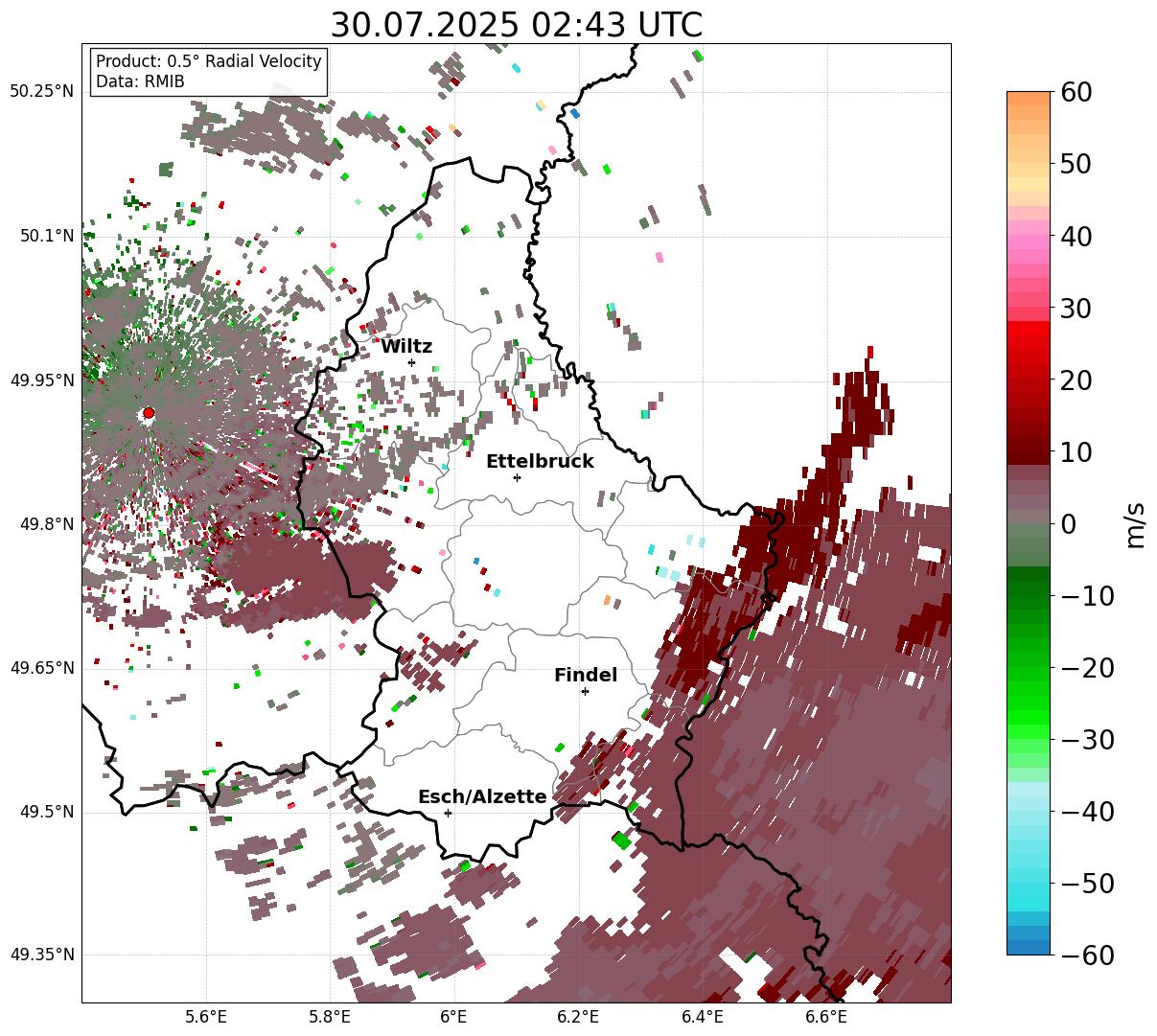Image resolution: width=1157 pixels, height=1036 pixels.
Task: Click the 49.8°N latitude tick label
Action: 46,524
